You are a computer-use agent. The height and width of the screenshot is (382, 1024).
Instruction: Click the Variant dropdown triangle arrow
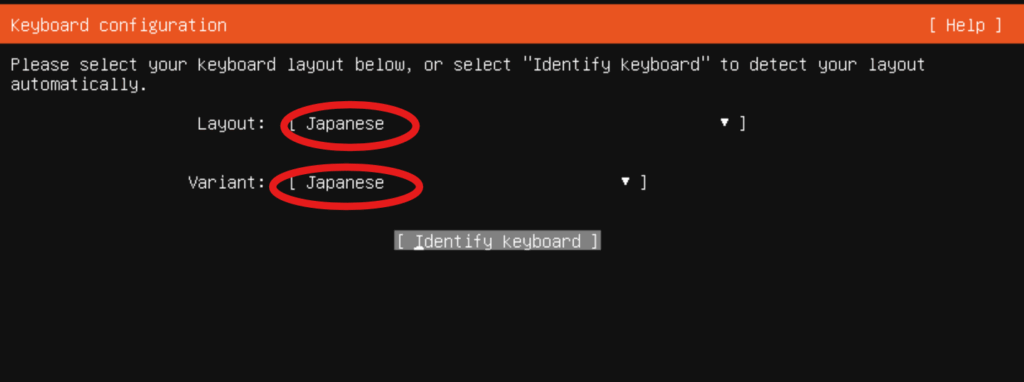tap(626, 181)
